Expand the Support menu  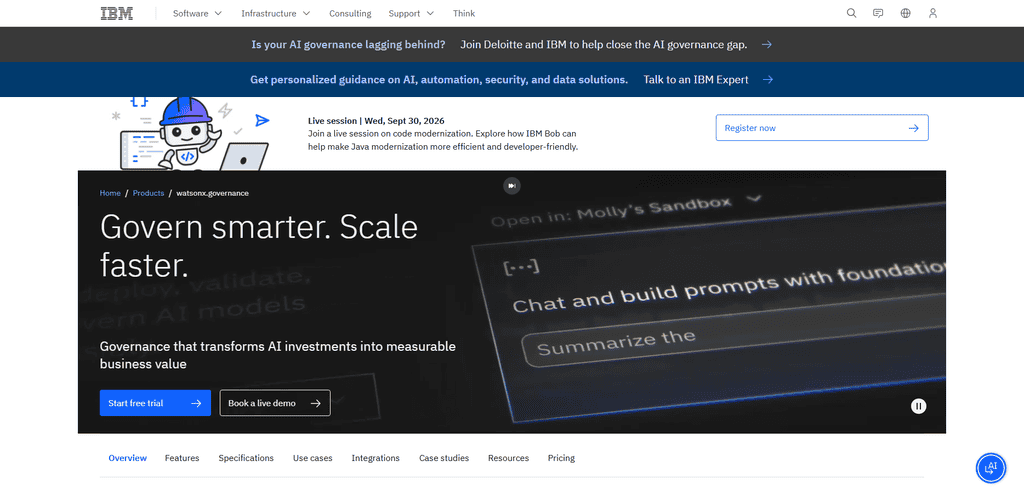click(x=411, y=13)
